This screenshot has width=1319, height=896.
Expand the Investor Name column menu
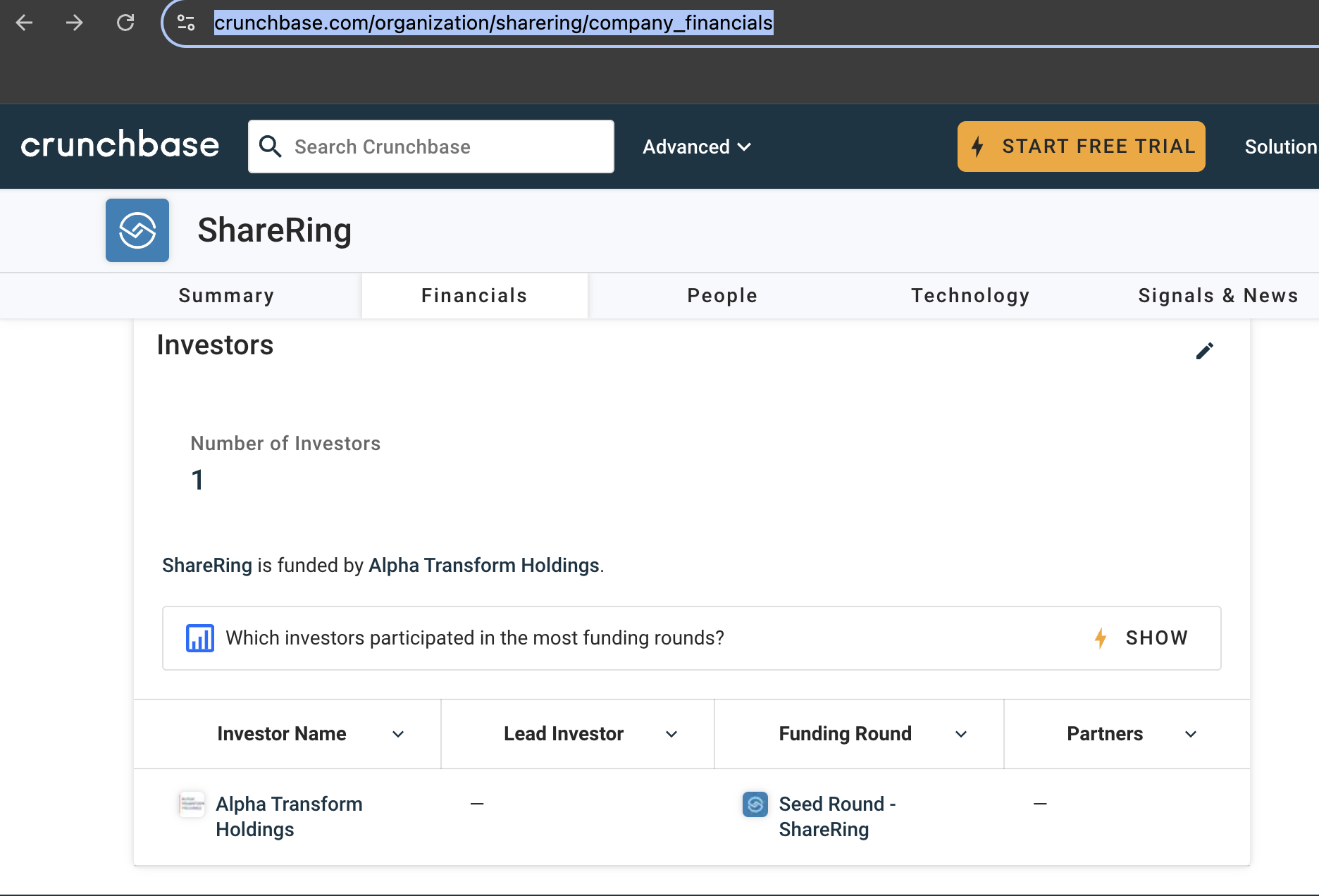tap(398, 734)
